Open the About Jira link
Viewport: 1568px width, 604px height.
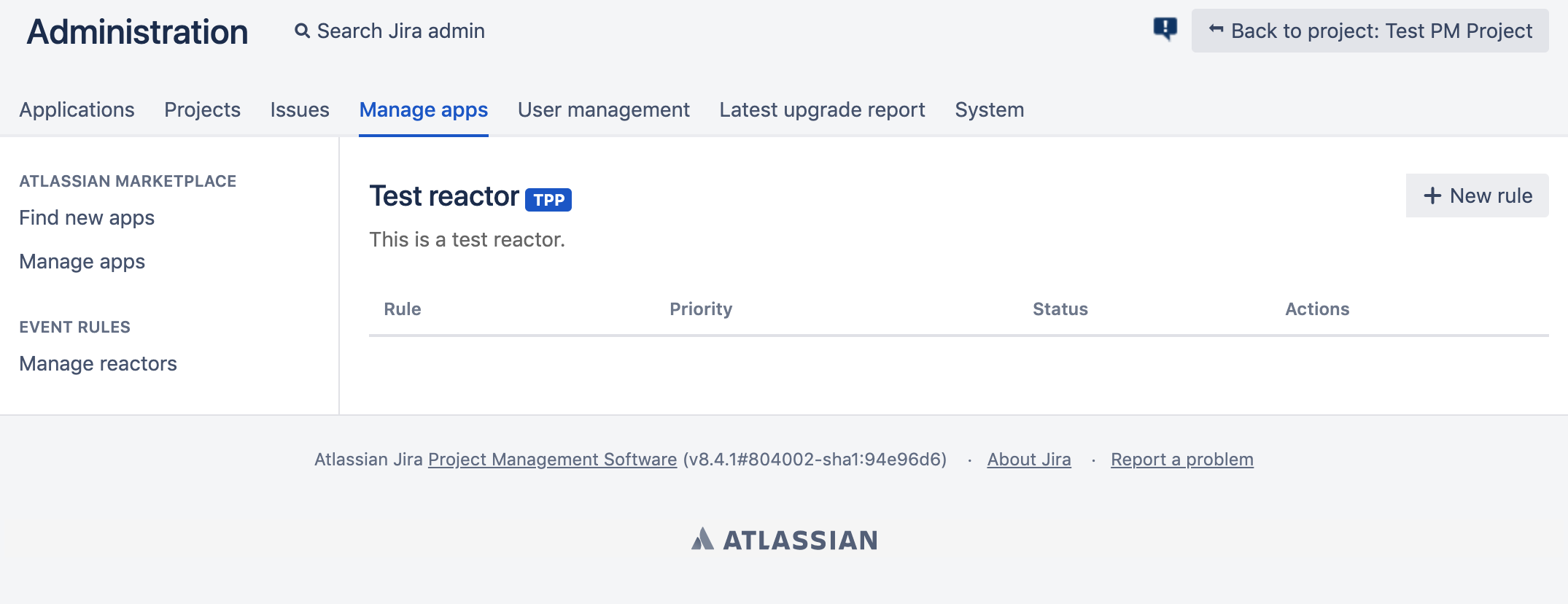pyautogui.click(x=1029, y=460)
